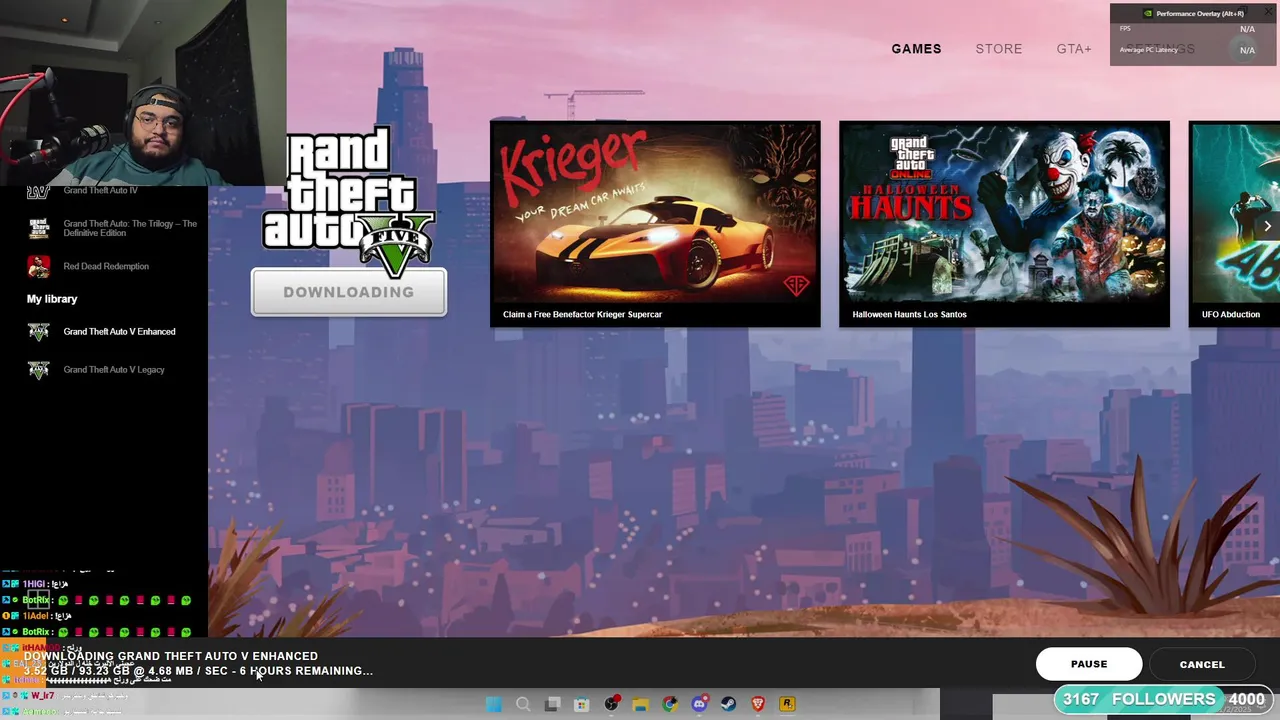Open the Halloween Haunts Los Santos card

tap(1004, 224)
